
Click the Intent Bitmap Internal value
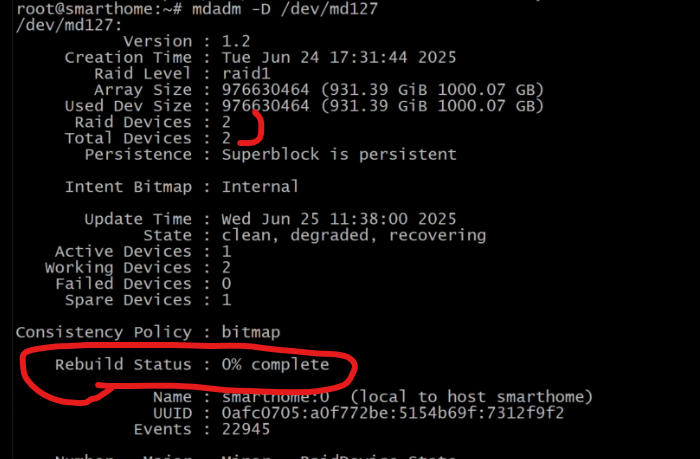tap(260, 186)
